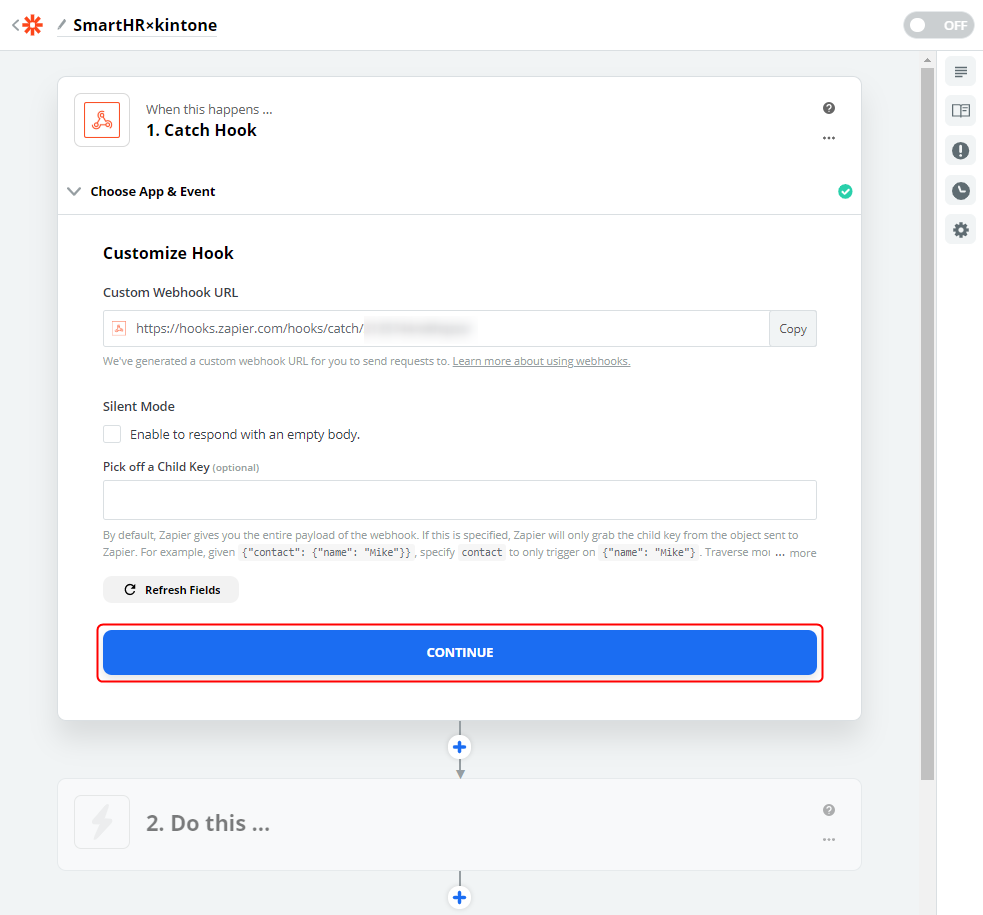Click the green check status icon
The height and width of the screenshot is (915, 983).
tap(845, 191)
